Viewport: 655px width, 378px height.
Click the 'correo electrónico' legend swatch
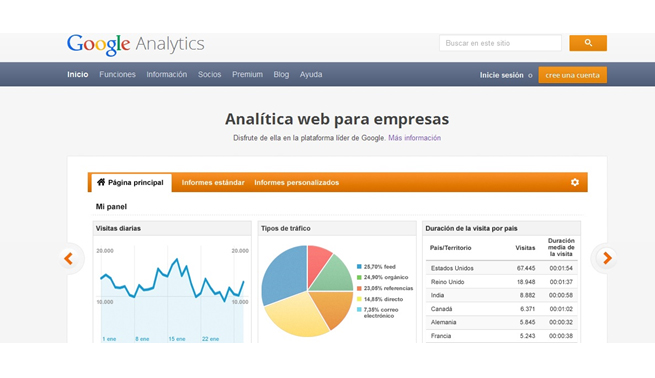coord(359,310)
